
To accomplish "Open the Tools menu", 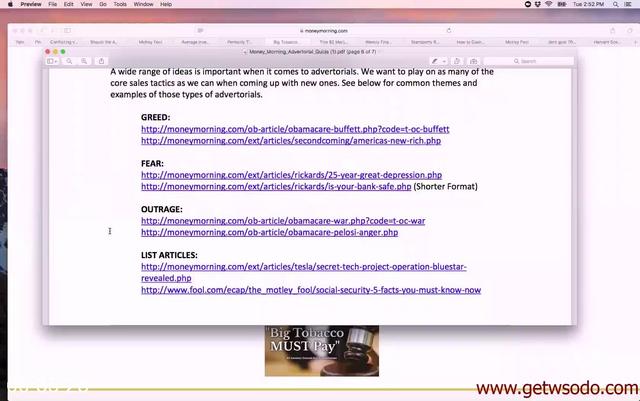I will point(120,4).
